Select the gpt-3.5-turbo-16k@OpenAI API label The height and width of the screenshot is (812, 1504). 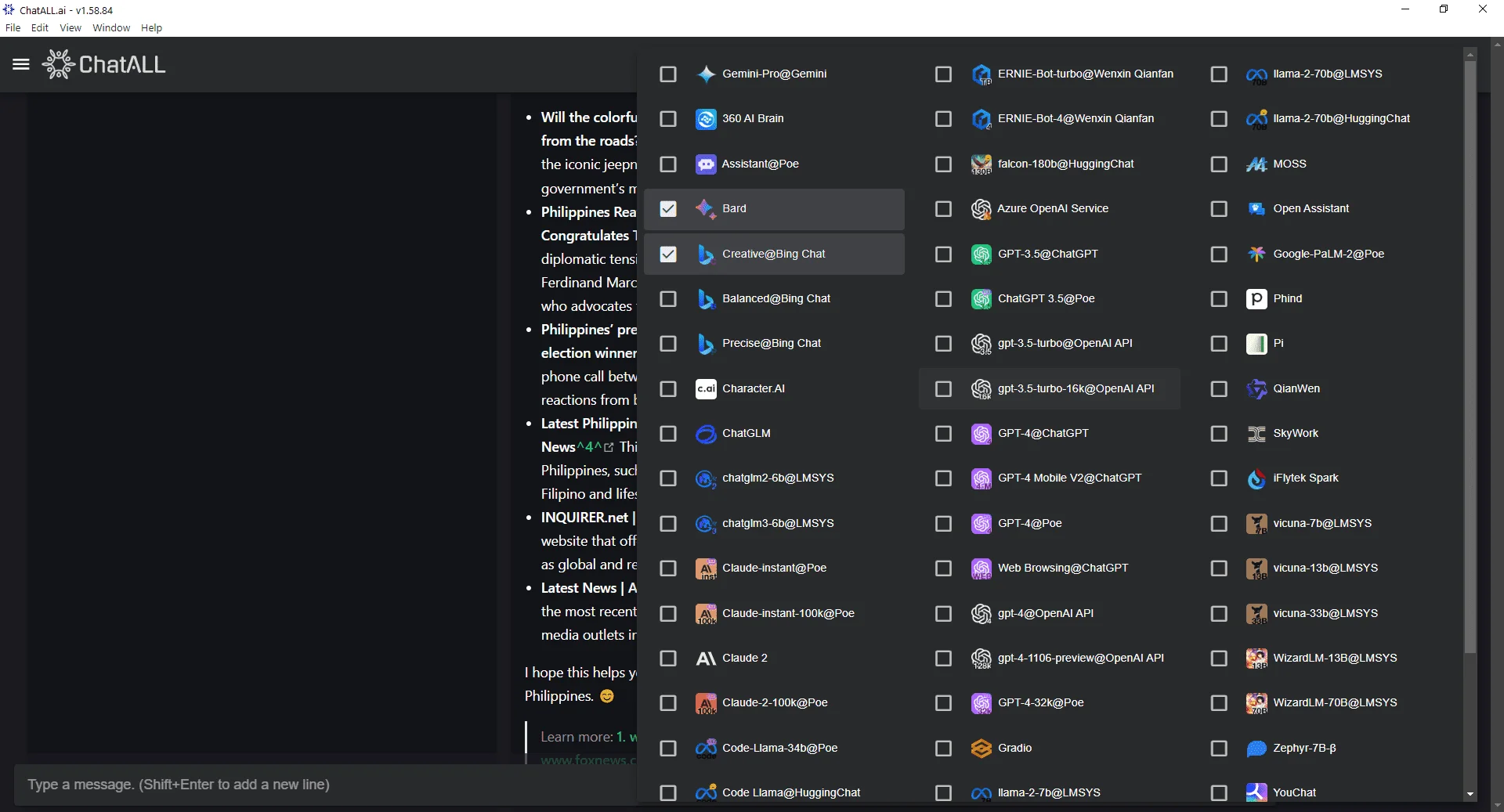pos(1076,389)
